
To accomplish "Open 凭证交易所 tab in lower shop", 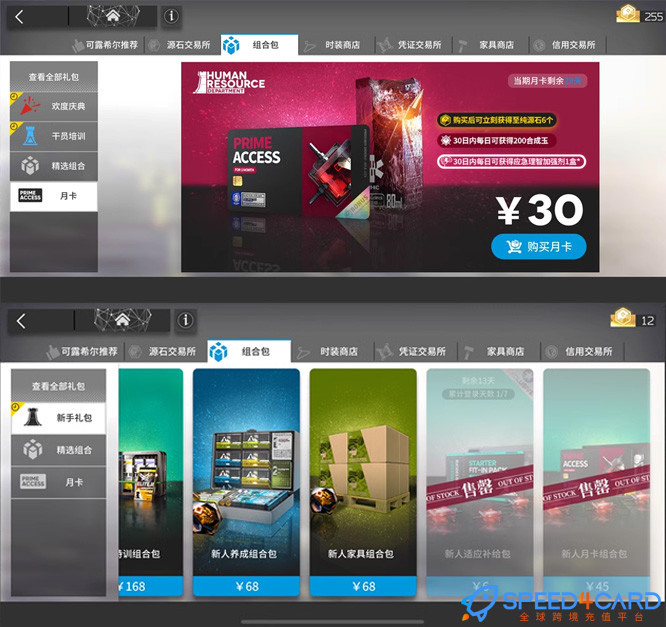I will pyautogui.click(x=415, y=352).
